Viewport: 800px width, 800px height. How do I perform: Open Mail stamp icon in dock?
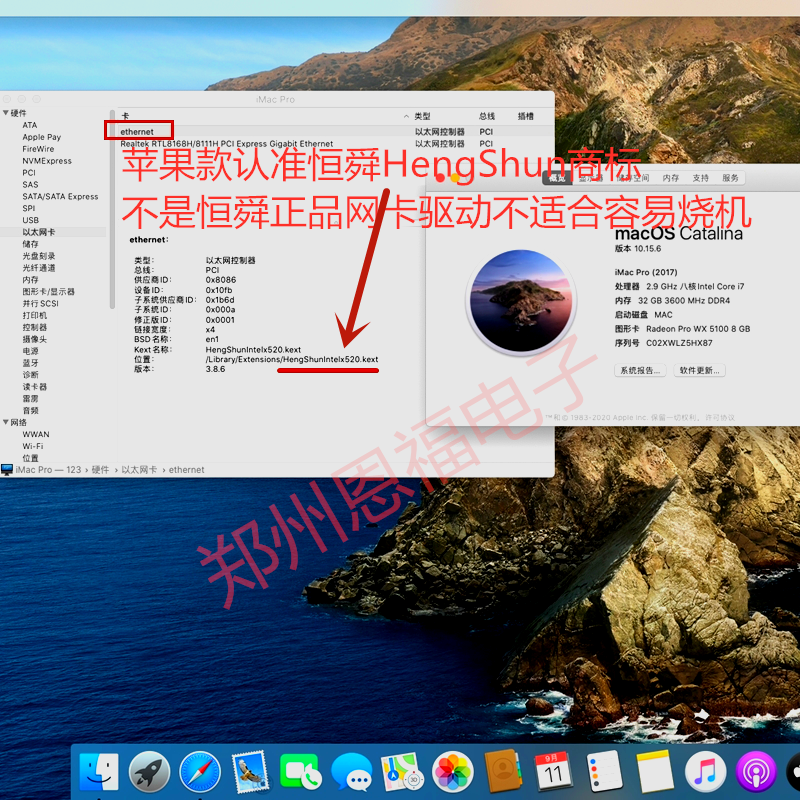pyautogui.click(x=250, y=771)
